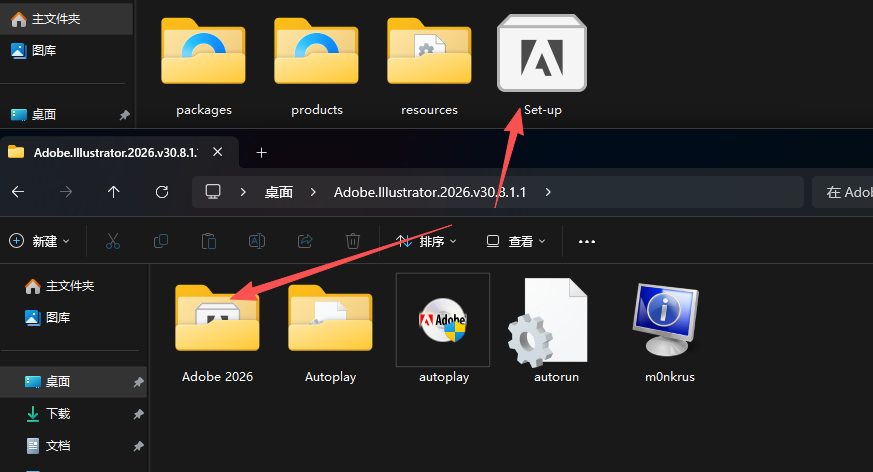Click the Cut scissors icon in the toolbar
Viewport: 873px width, 472px height.
(113, 241)
